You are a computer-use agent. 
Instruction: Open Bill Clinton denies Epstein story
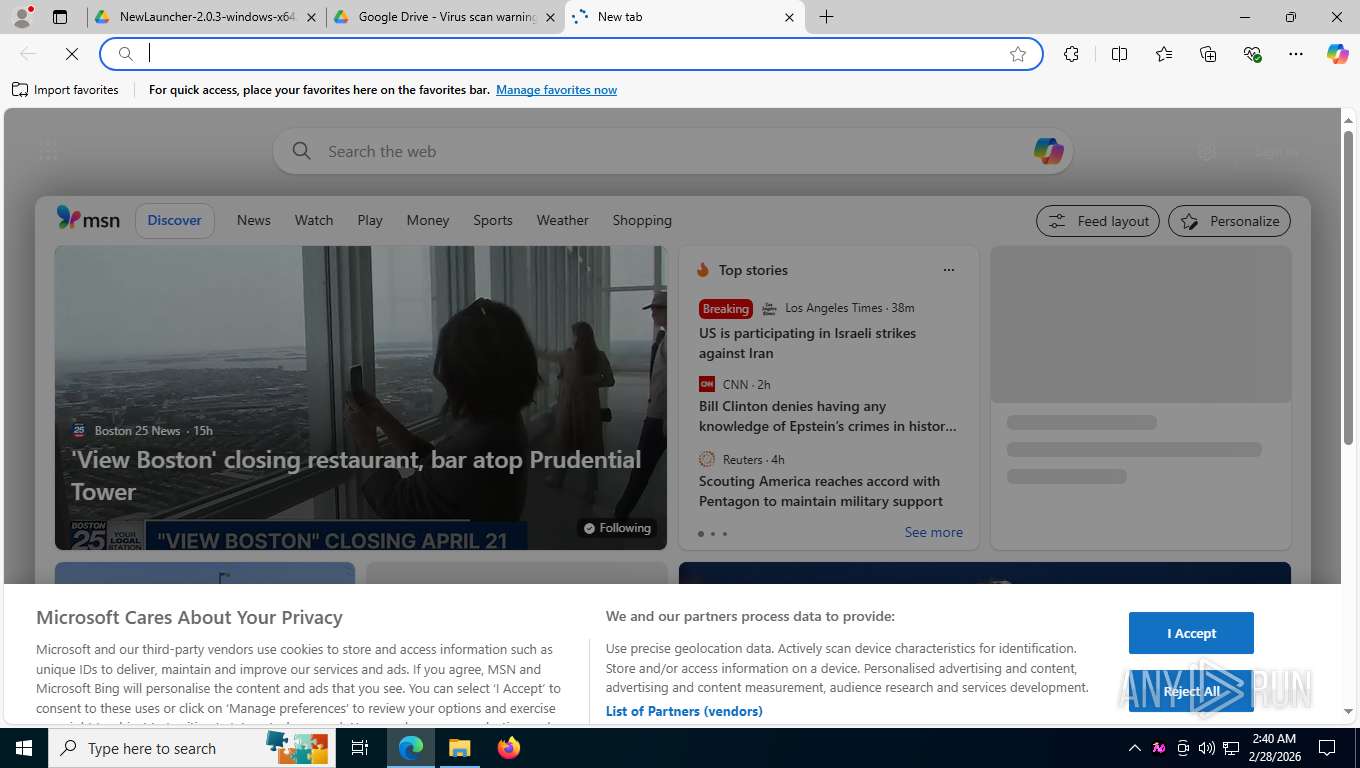point(827,416)
